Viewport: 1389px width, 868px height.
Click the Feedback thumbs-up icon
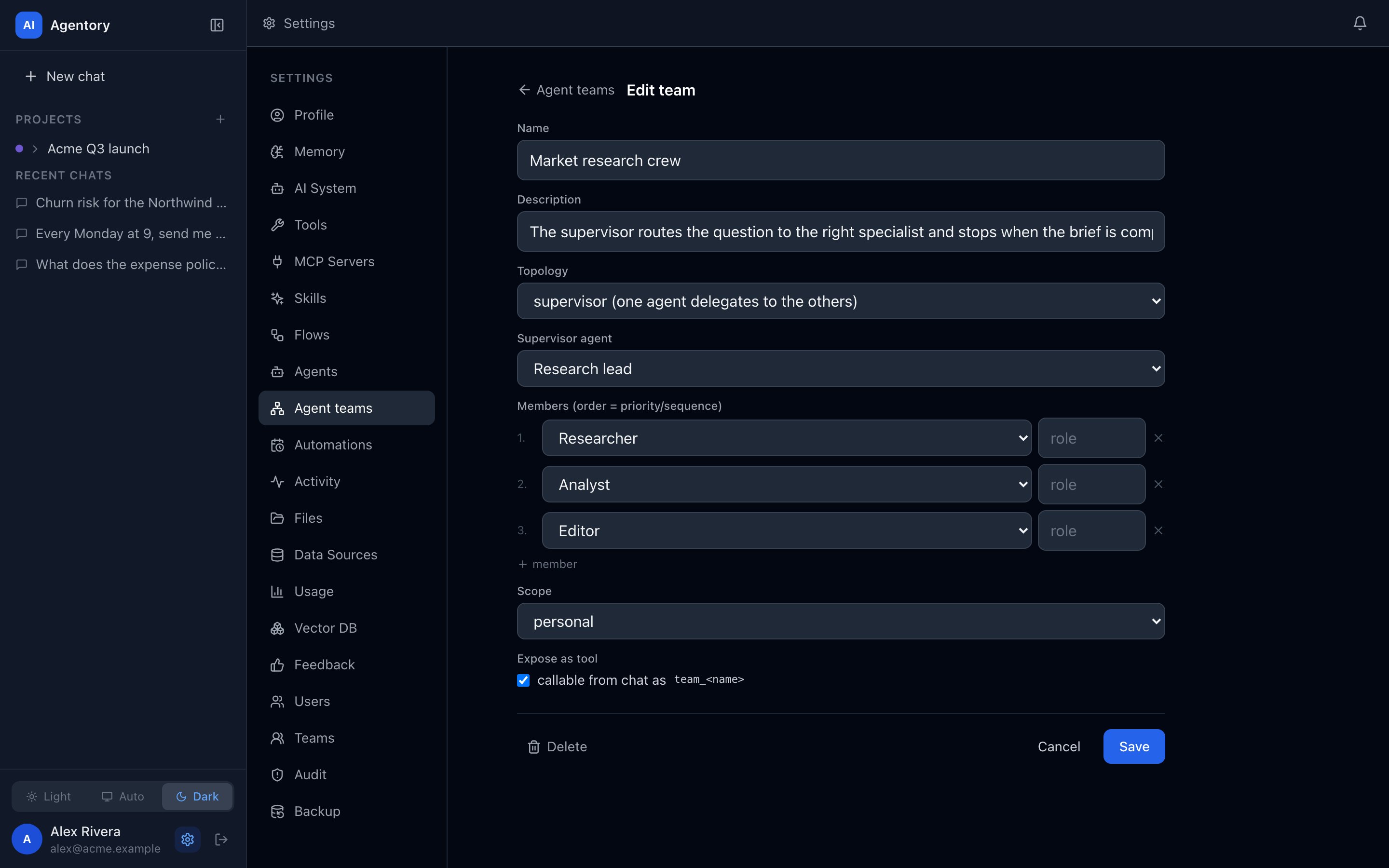coord(277,665)
